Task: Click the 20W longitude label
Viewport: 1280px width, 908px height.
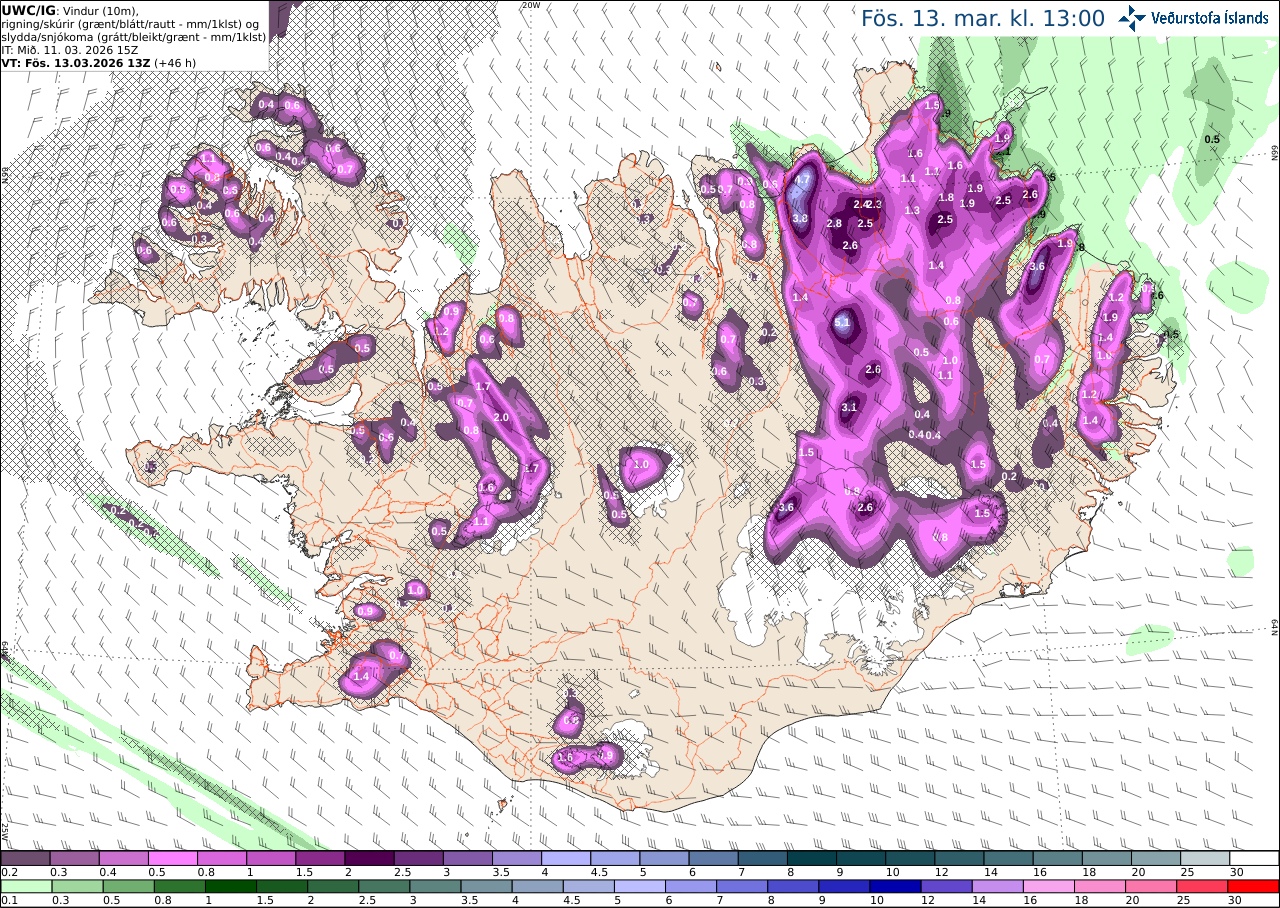Action: pyautogui.click(x=531, y=5)
